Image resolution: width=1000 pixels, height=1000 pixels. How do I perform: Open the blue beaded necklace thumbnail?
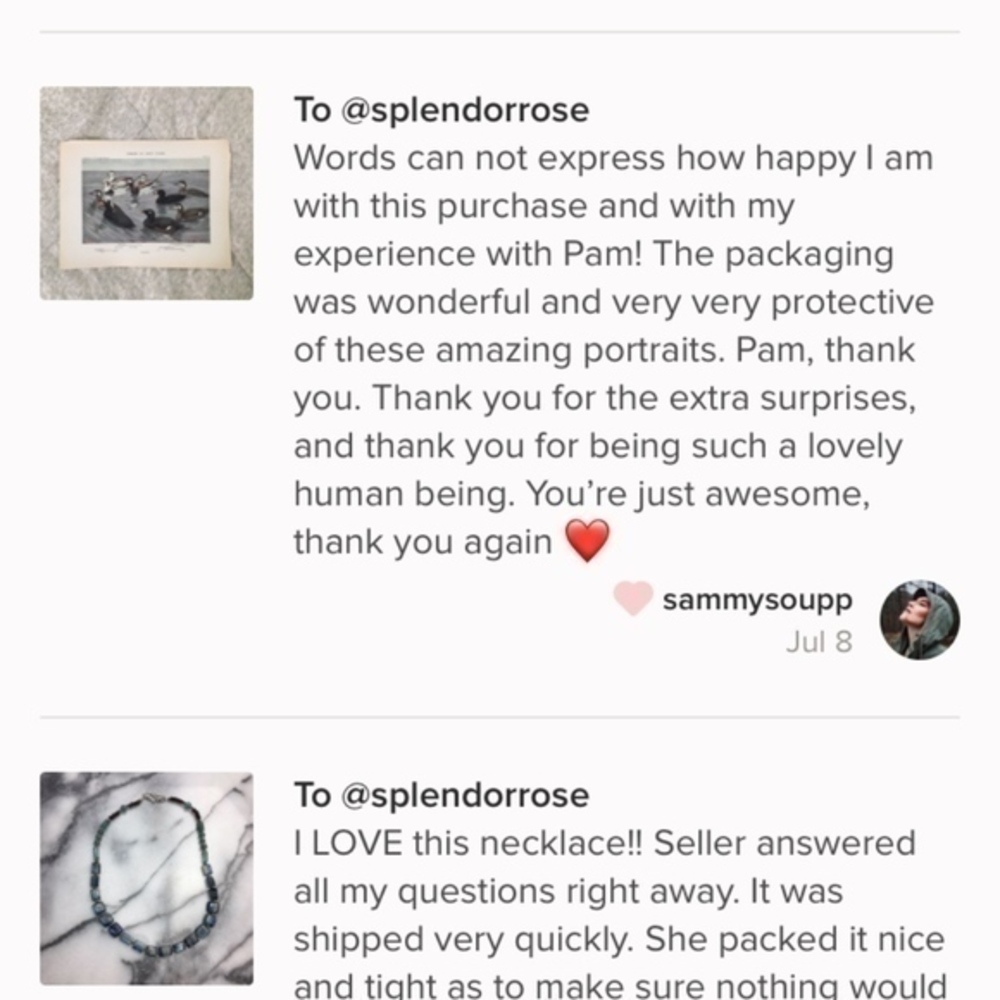click(x=146, y=878)
